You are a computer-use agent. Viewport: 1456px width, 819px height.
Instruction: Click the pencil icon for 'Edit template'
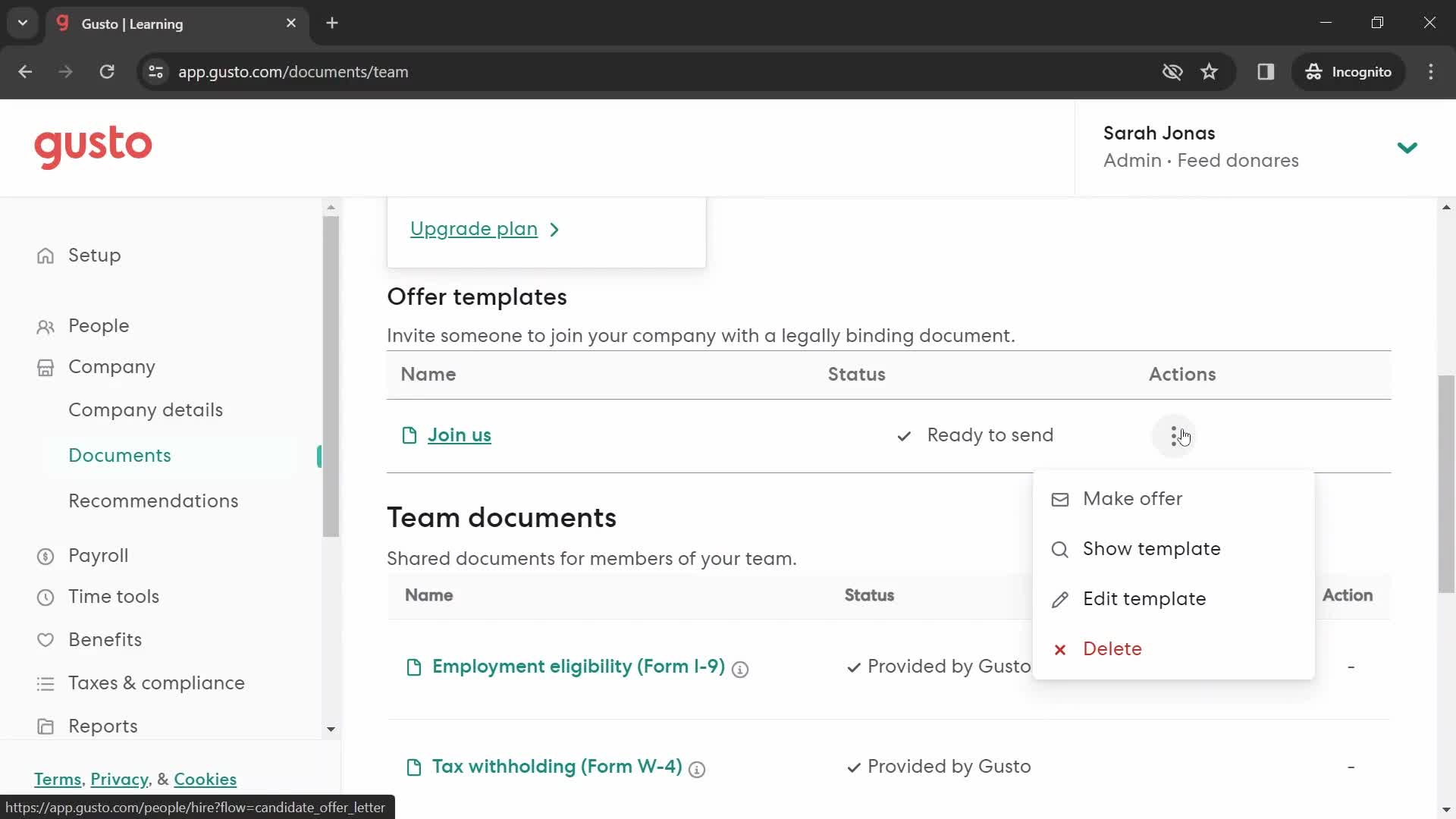(x=1063, y=600)
